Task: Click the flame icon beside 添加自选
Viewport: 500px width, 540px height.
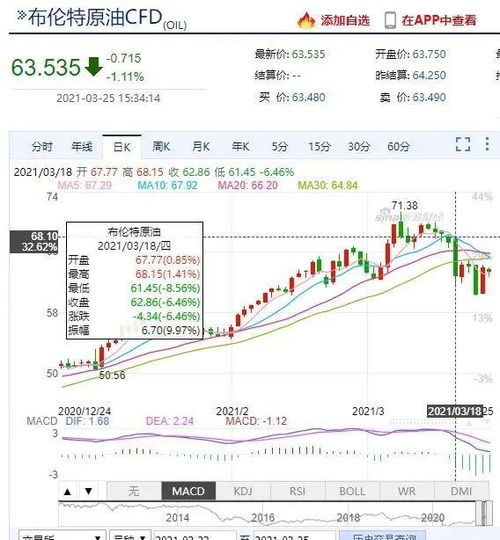Action: coord(306,20)
